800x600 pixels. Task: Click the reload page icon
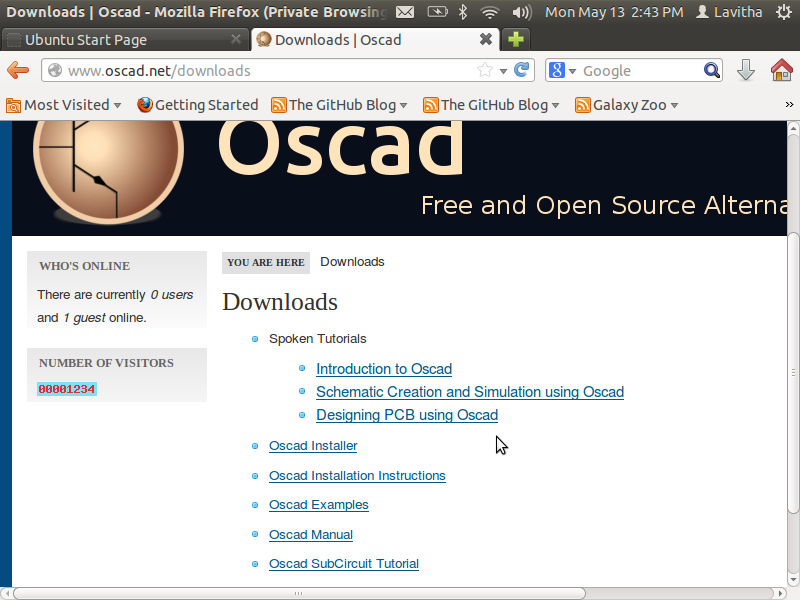pos(521,70)
